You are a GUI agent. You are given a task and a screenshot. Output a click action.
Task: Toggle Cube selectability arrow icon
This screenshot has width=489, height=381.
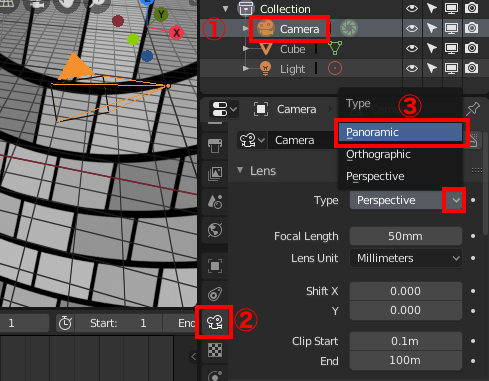[432, 48]
